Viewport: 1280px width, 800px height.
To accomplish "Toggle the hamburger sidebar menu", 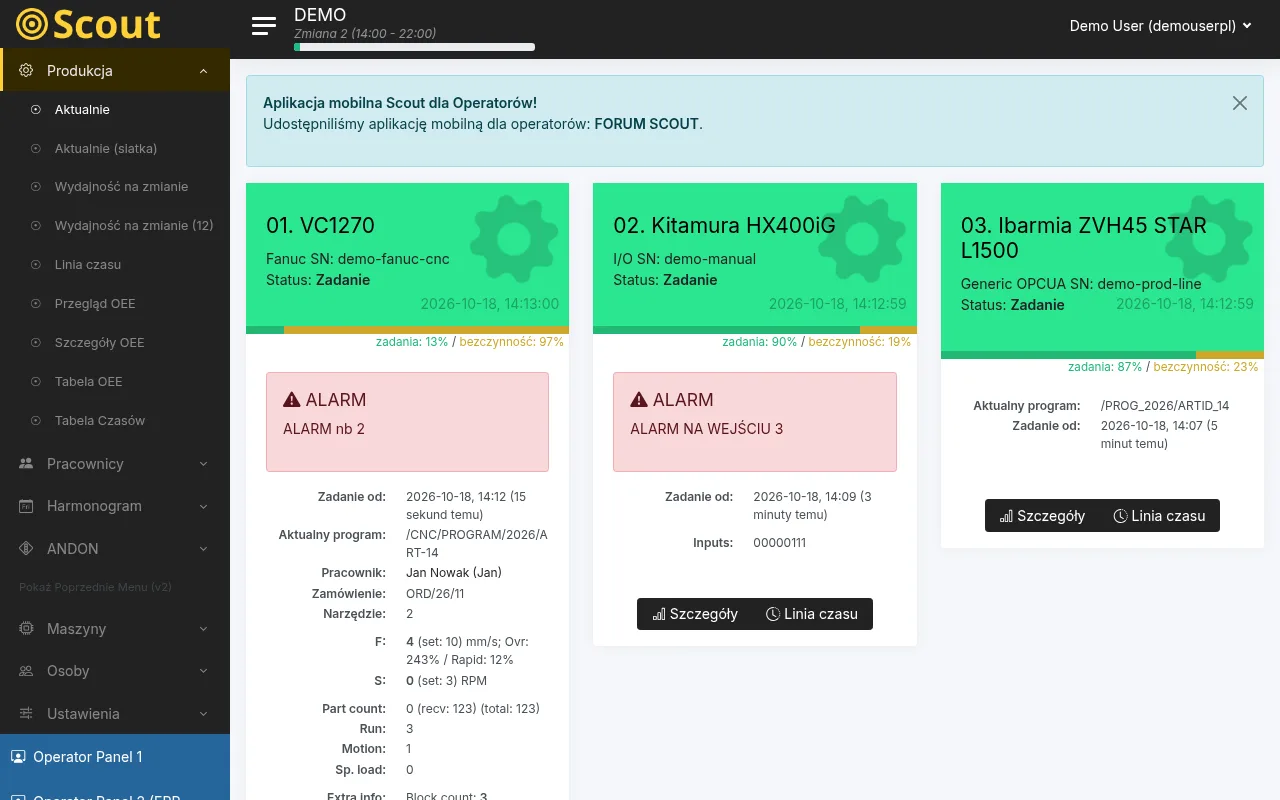I will pyautogui.click(x=264, y=26).
